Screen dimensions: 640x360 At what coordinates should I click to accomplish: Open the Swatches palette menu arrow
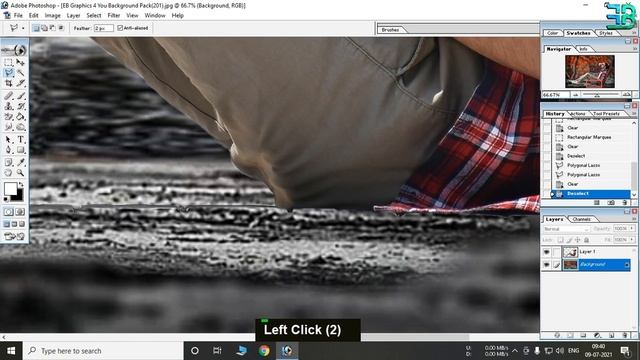(x=634, y=33)
